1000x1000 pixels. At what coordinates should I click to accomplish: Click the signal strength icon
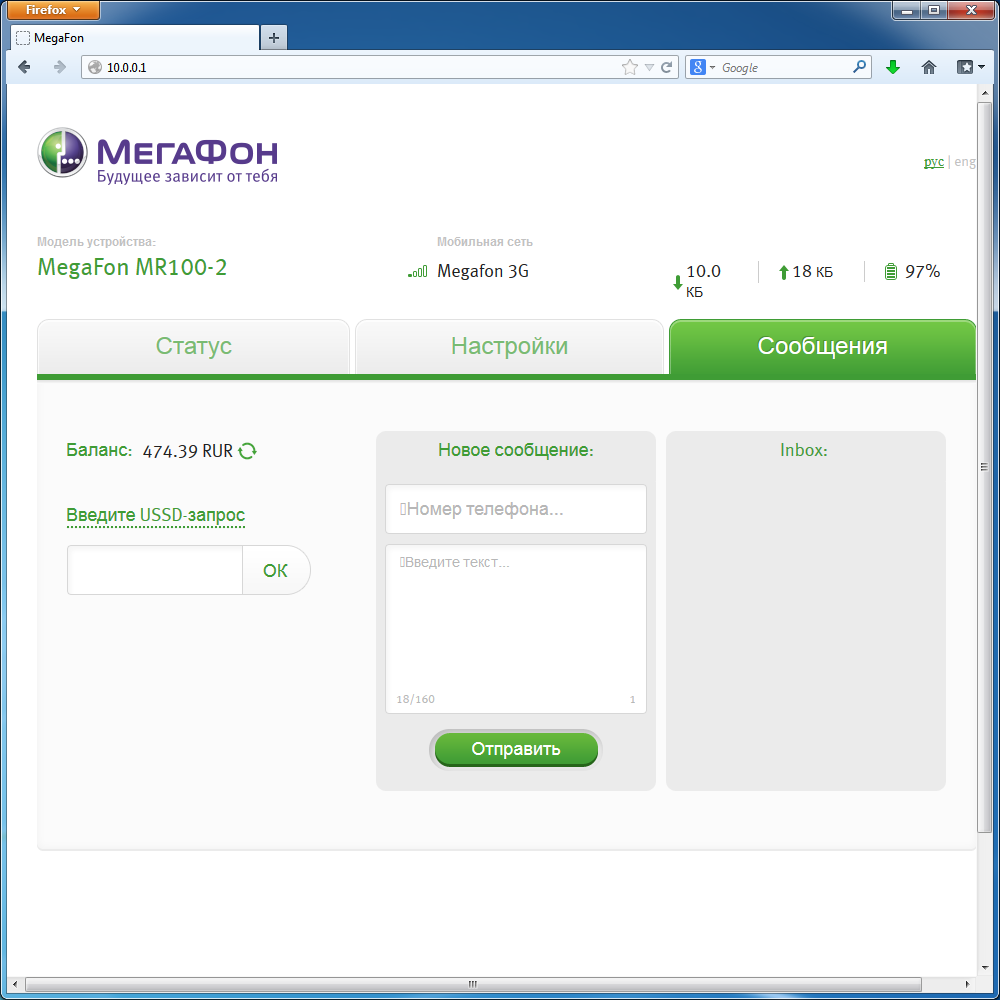coord(418,272)
